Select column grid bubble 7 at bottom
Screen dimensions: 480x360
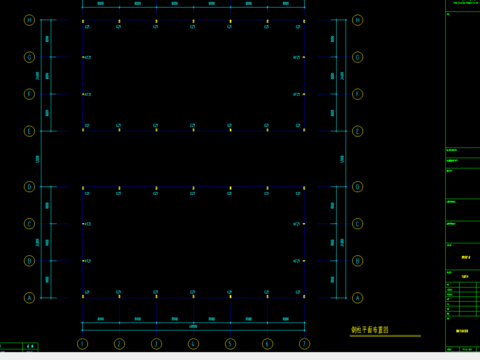click(304, 344)
